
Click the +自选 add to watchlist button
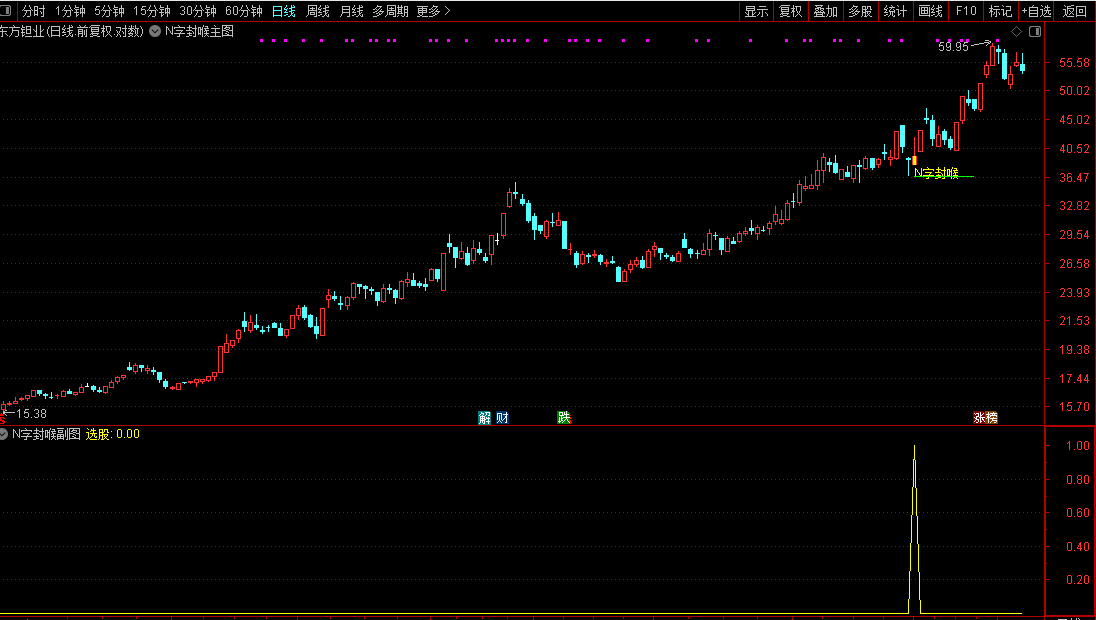coord(1036,11)
